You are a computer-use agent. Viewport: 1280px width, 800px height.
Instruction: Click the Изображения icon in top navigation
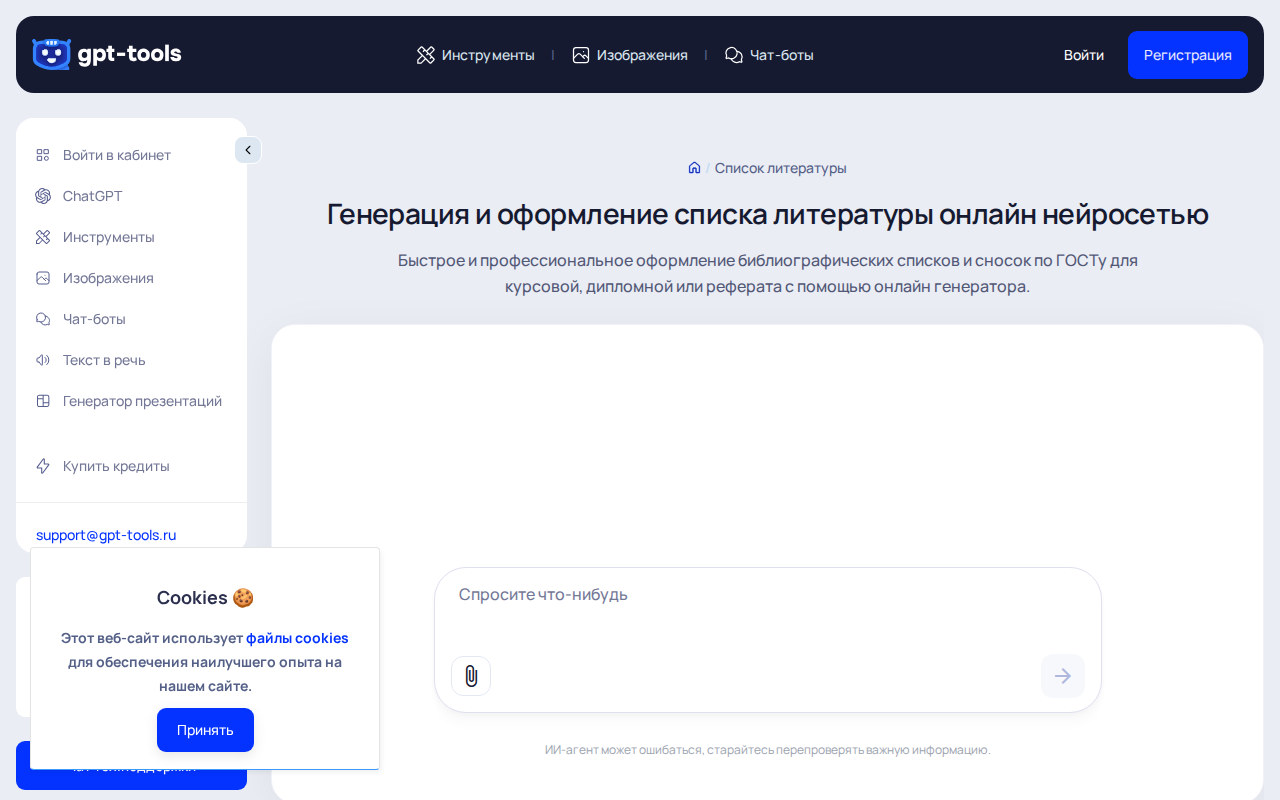pyautogui.click(x=581, y=55)
